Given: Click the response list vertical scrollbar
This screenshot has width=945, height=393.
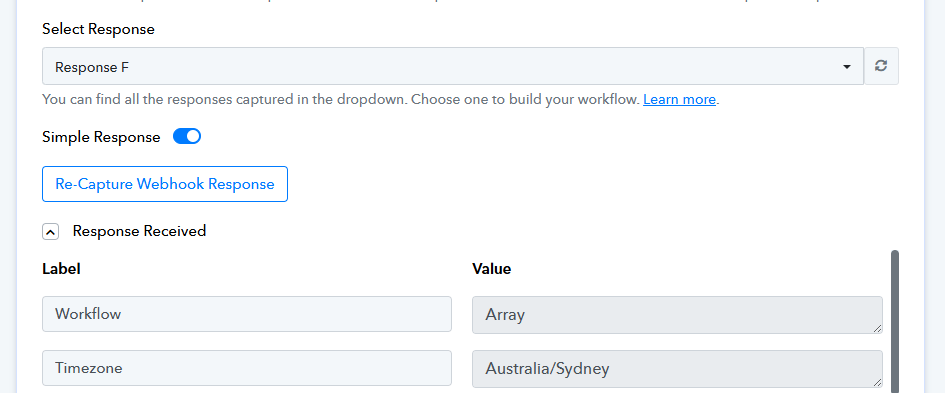Looking at the screenshot, I should tap(894, 321).
